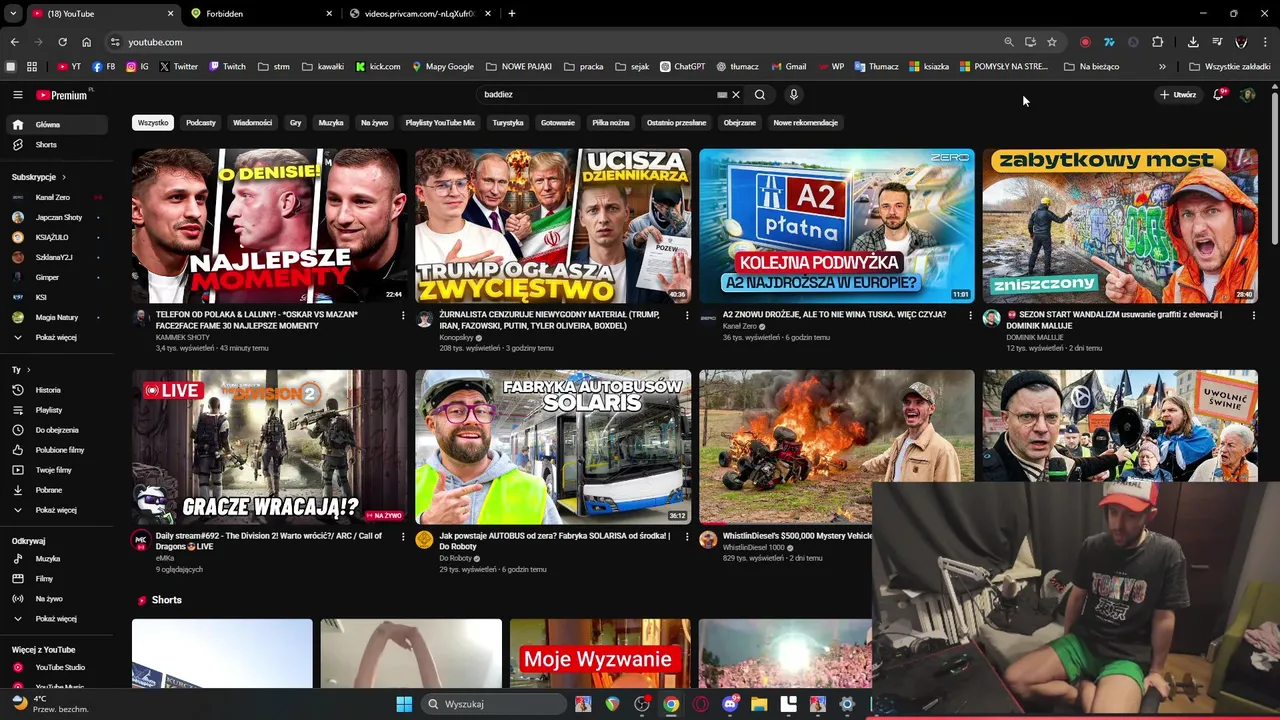The width and height of the screenshot is (1280, 720).
Task: Play Fabryka Autobusów Solaris video thumbnail
Action: (553, 447)
